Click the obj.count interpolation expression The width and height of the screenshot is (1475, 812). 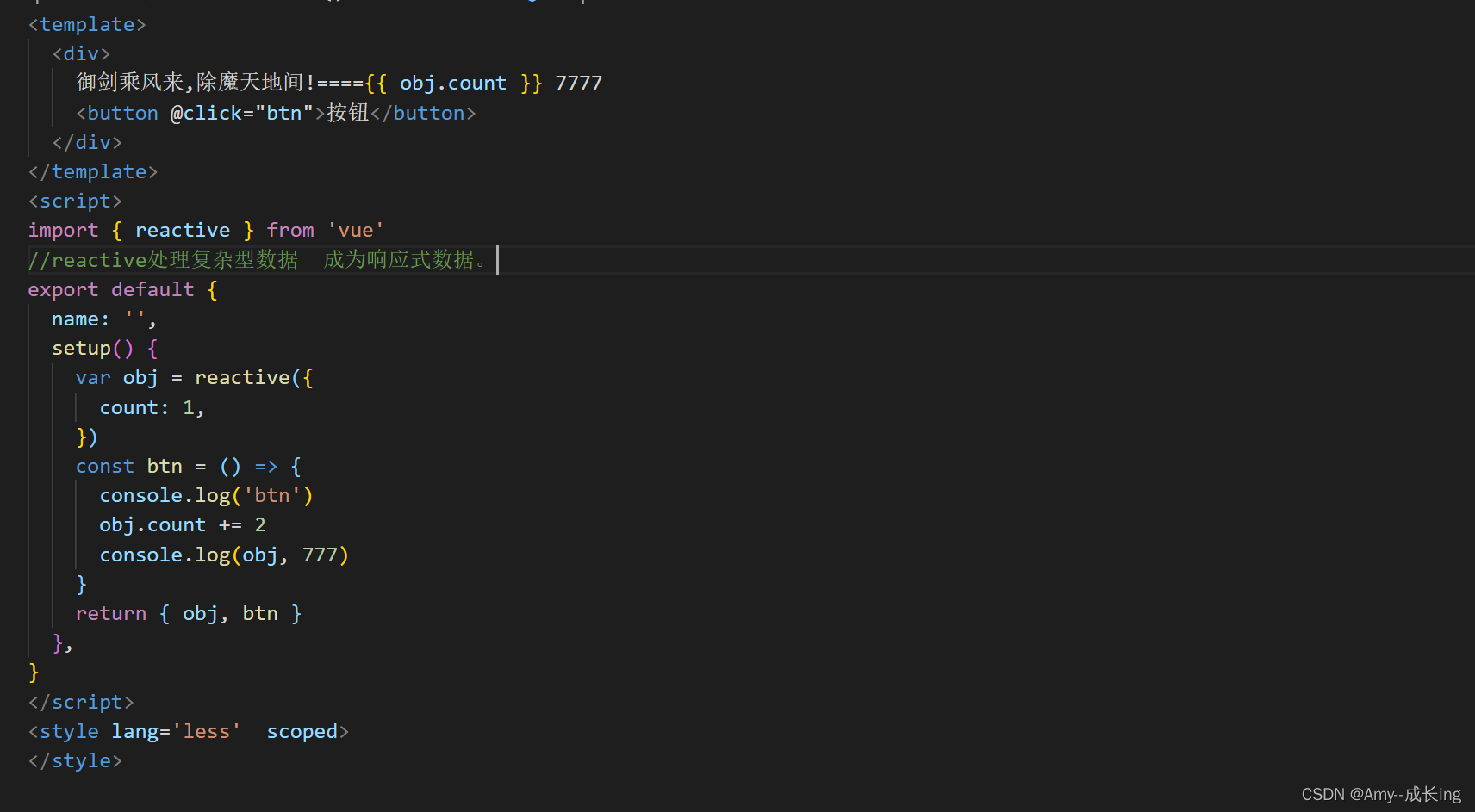click(x=452, y=82)
